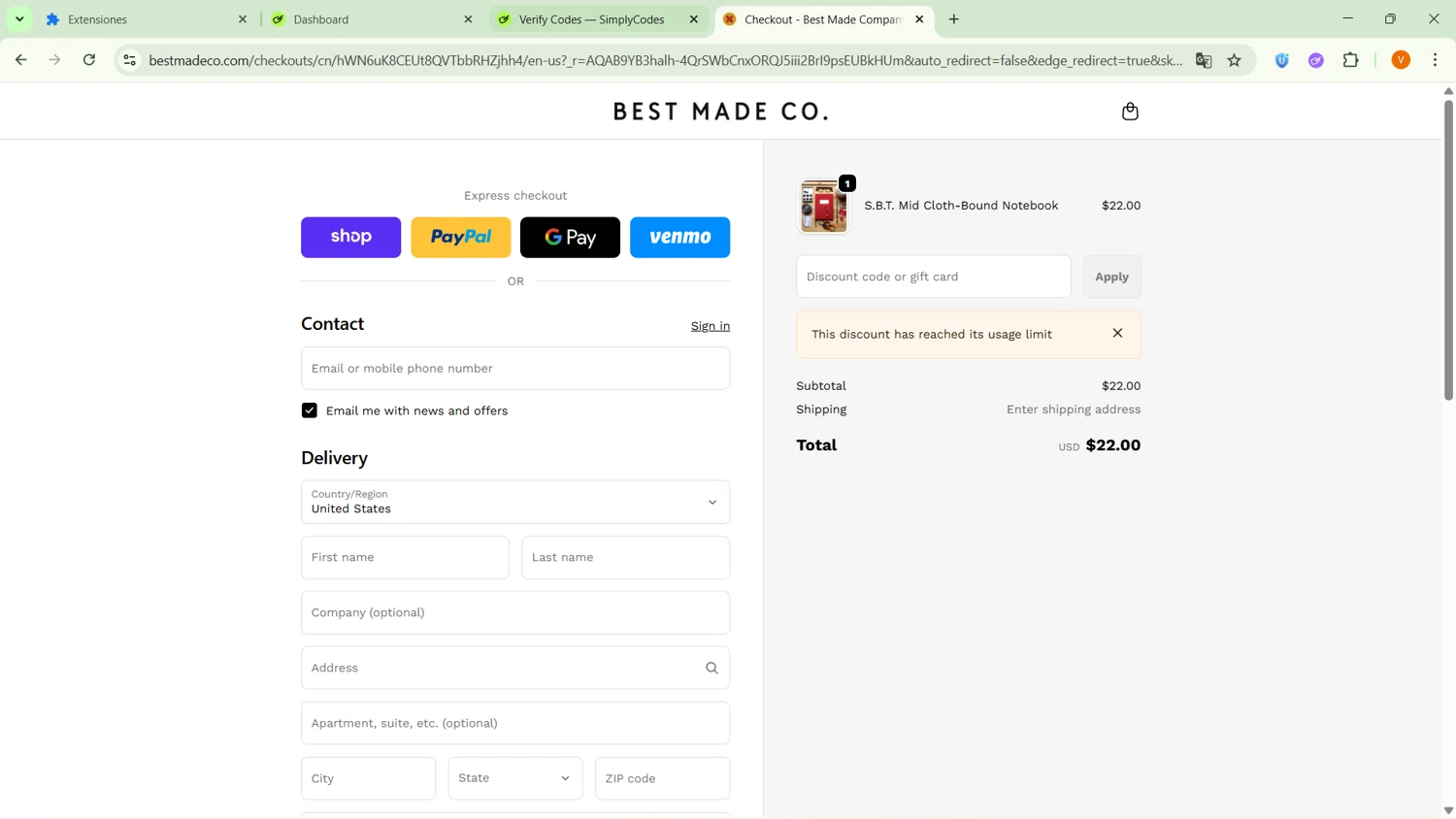1456x819 pixels.
Task: Reload the checkout page
Action: pyautogui.click(x=89, y=60)
